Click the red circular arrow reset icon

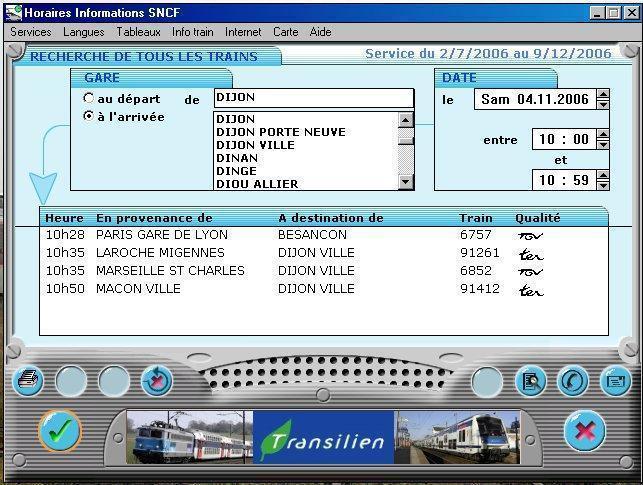click(x=157, y=380)
